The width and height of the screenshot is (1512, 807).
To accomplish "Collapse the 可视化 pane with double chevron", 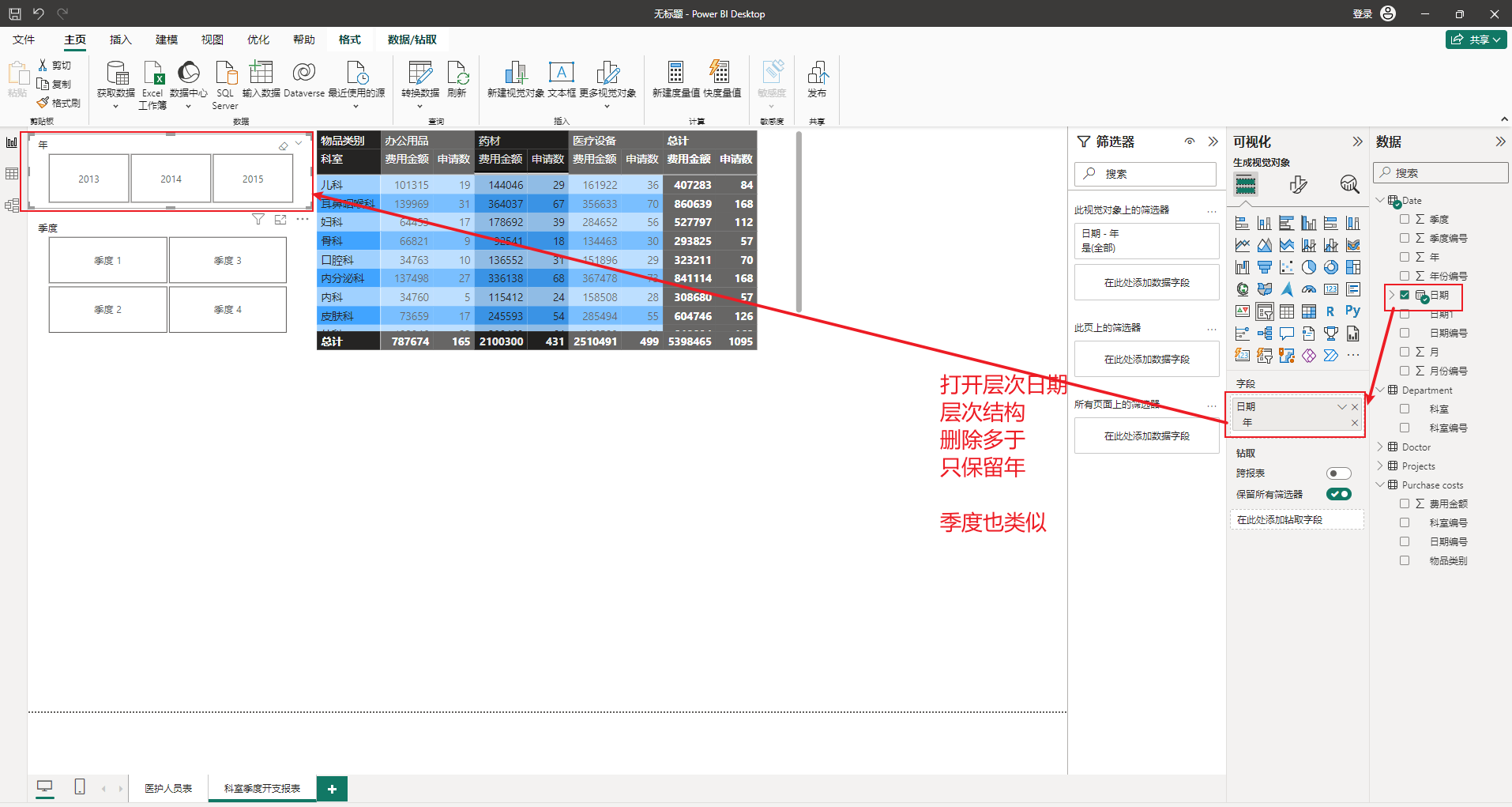I will [x=1357, y=141].
